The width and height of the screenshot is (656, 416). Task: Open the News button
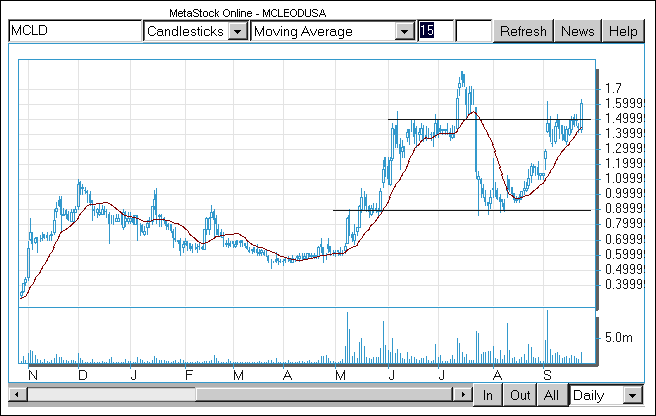point(577,31)
